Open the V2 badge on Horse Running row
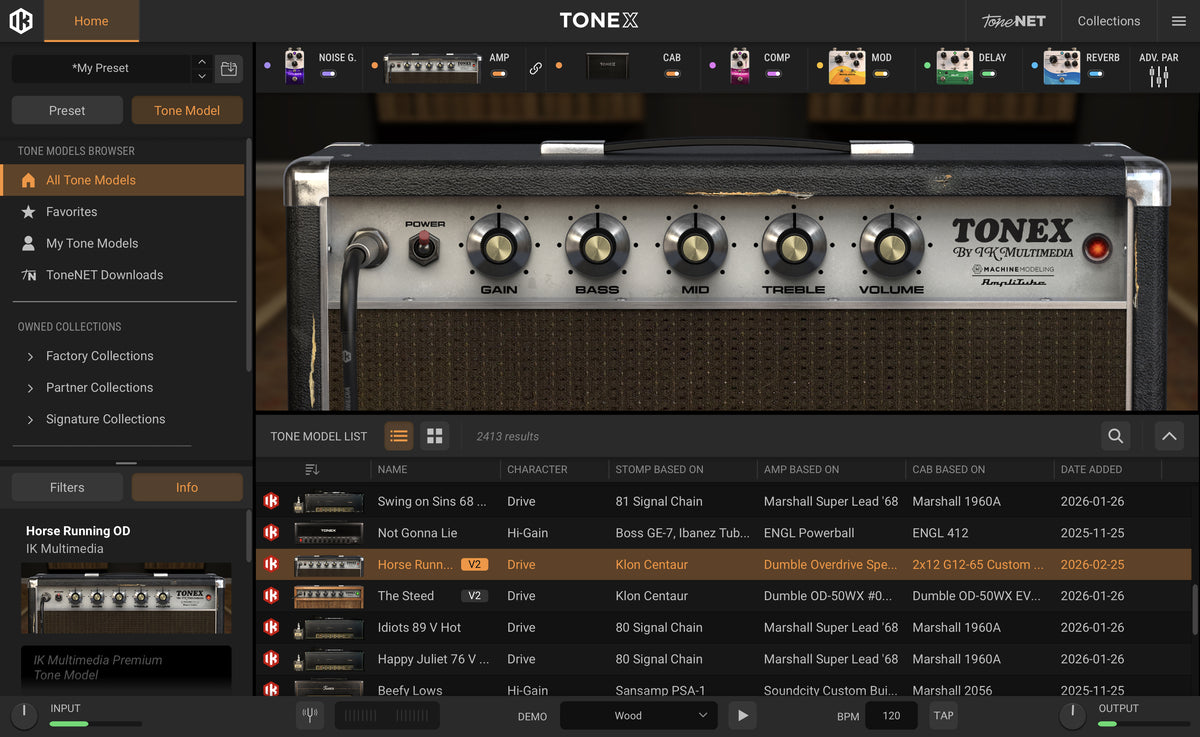Image resolution: width=1200 pixels, height=737 pixels. 474,564
